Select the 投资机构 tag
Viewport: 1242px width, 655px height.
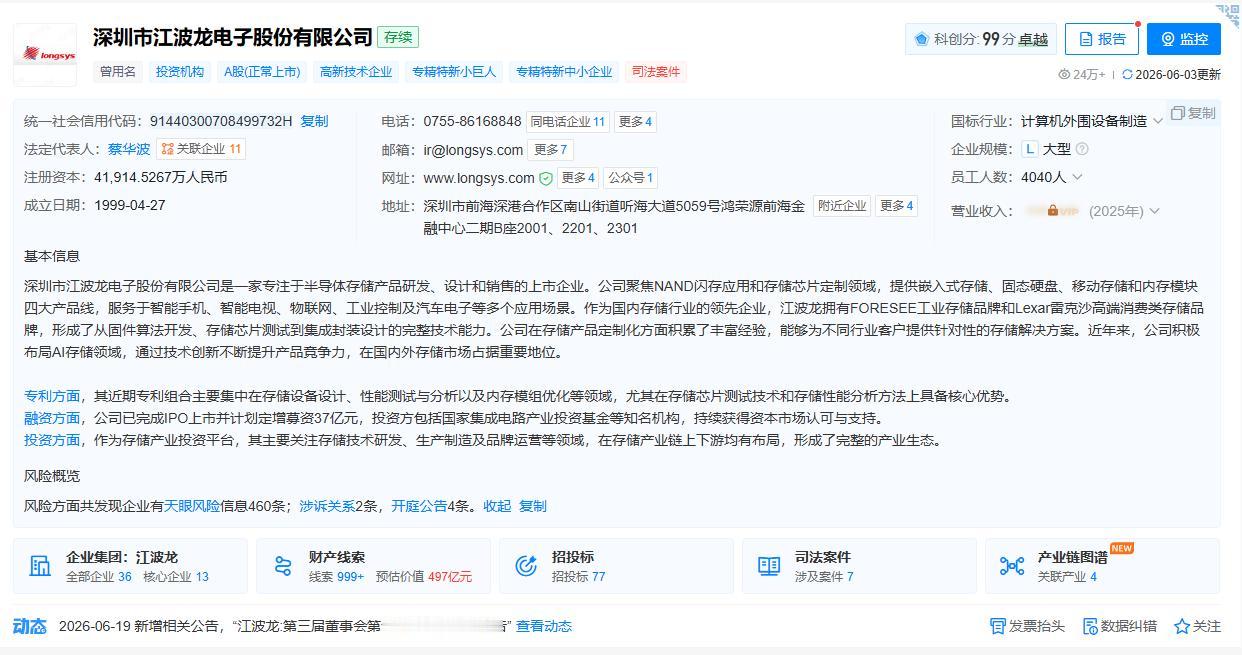coord(179,72)
